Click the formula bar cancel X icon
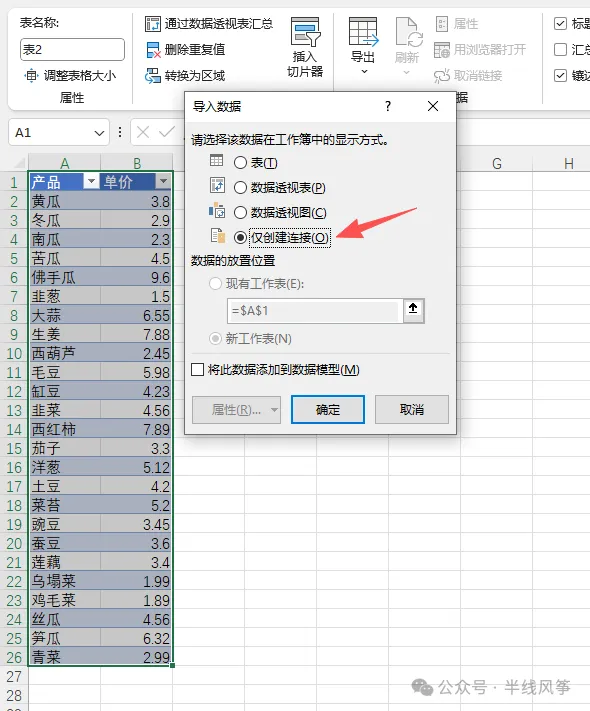This screenshot has width=590, height=711. point(142,132)
